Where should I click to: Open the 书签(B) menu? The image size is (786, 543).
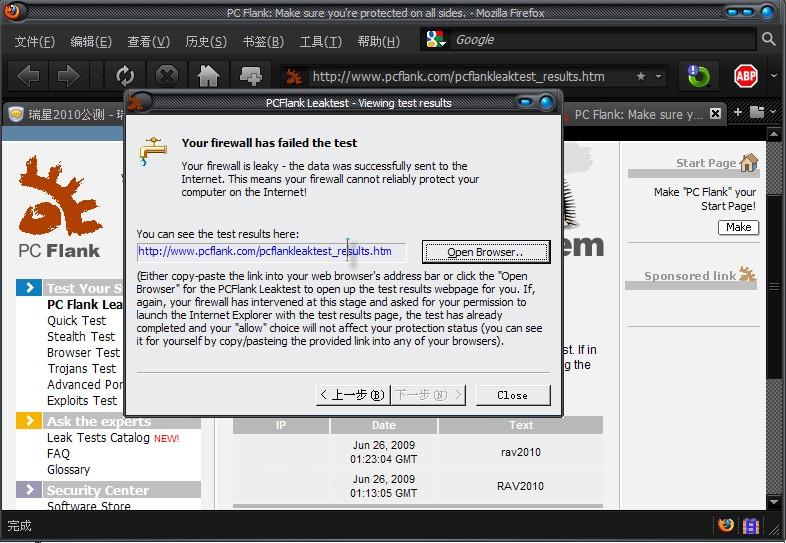tap(263, 41)
